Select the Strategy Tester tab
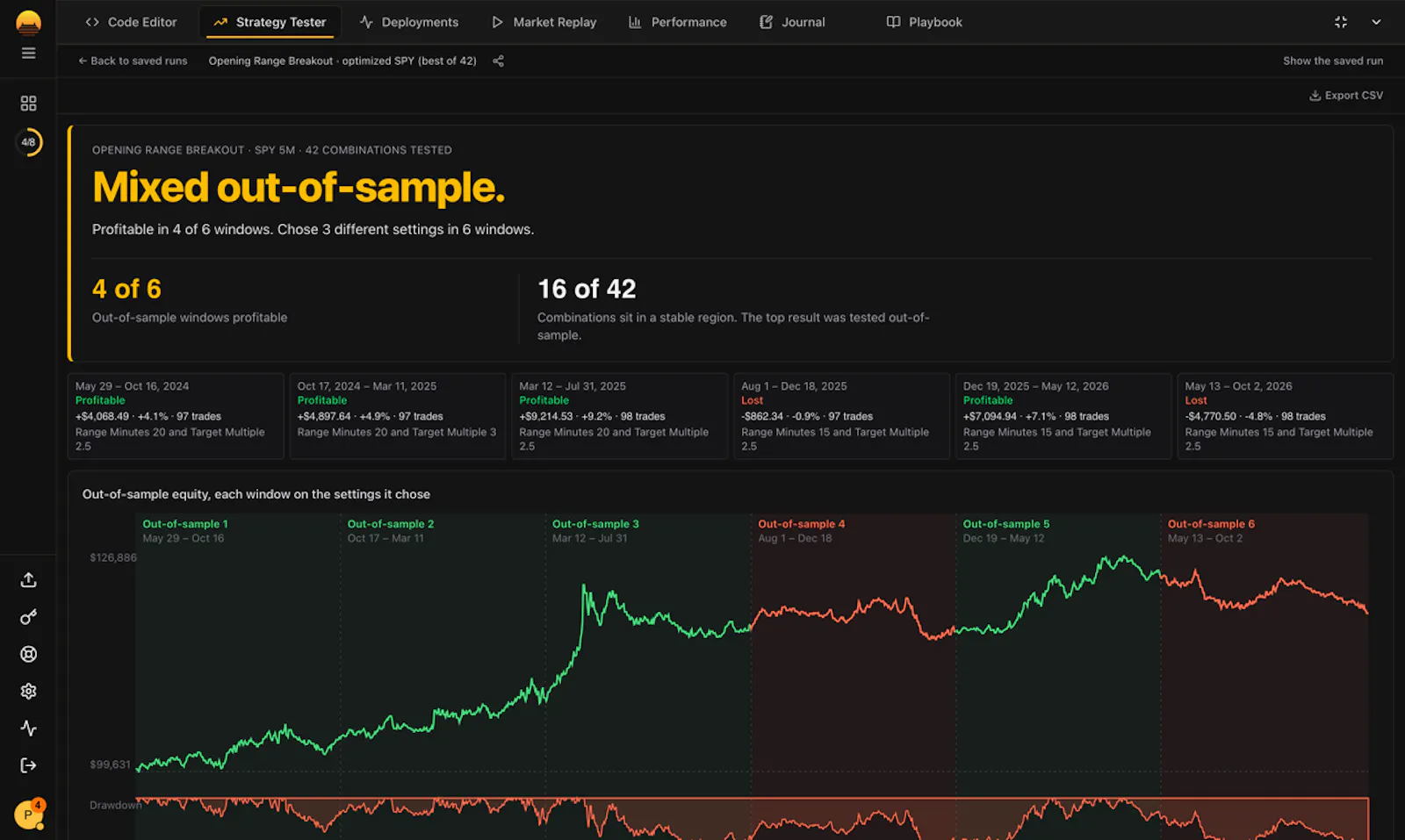This screenshot has height=840, width=1405. click(x=270, y=22)
